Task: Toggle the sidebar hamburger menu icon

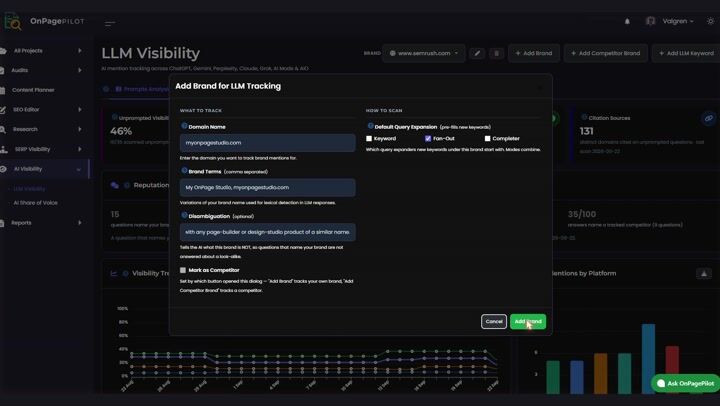Action: [x=110, y=23]
